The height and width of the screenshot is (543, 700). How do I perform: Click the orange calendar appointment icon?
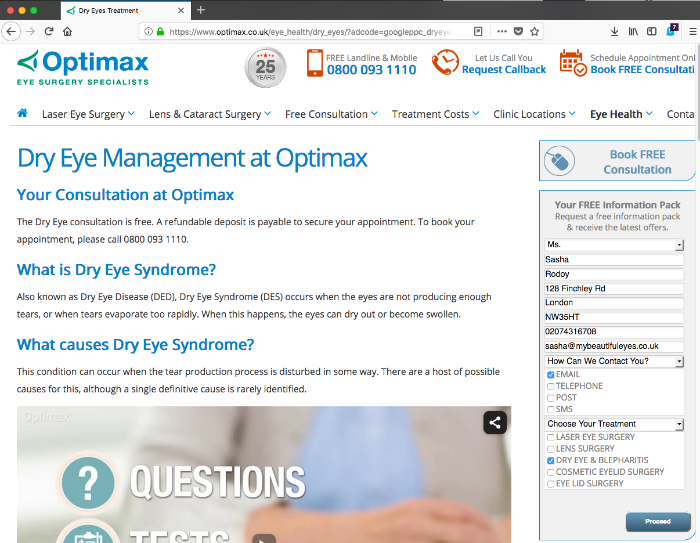pos(573,63)
